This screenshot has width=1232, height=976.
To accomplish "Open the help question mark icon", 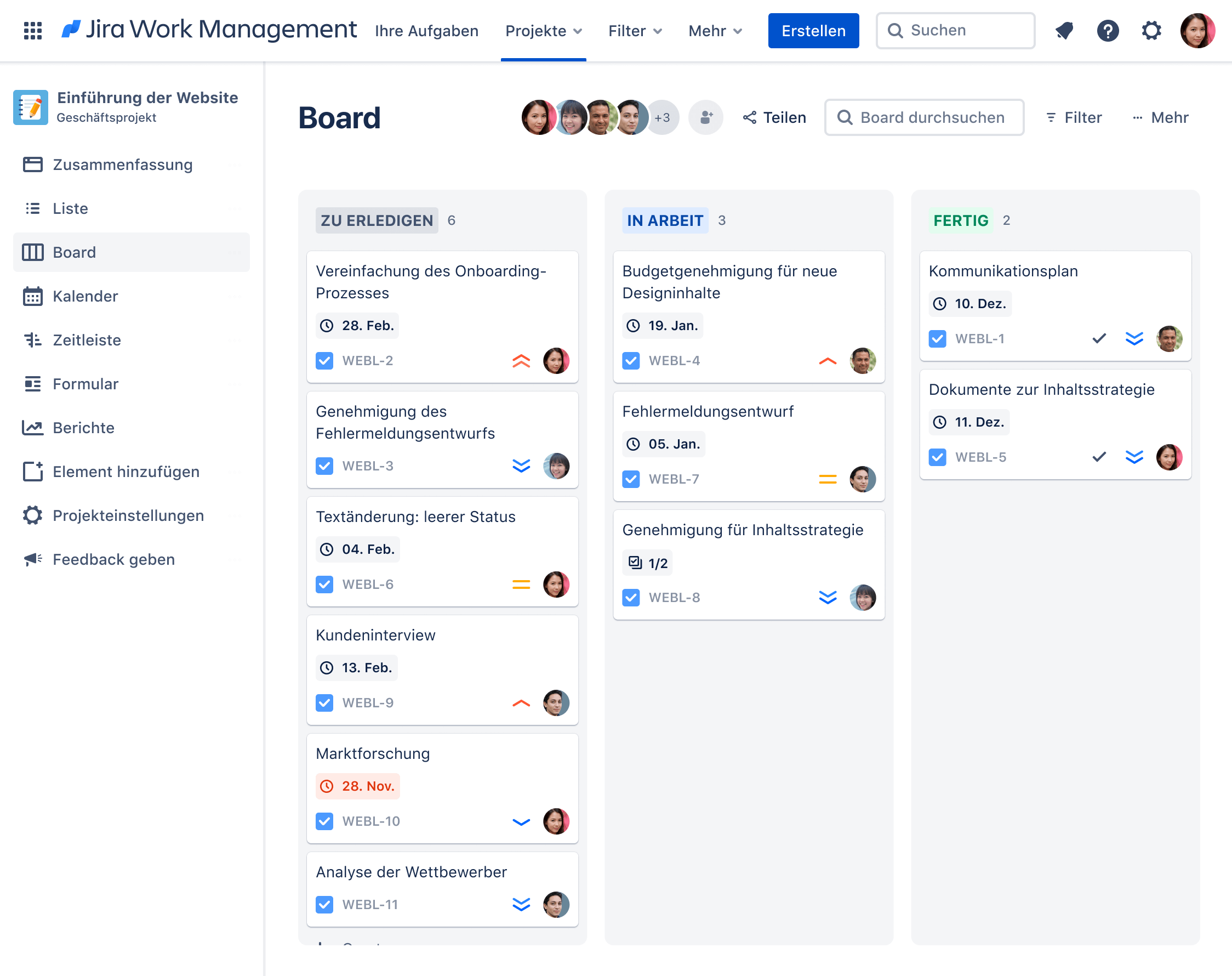I will click(1108, 30).
